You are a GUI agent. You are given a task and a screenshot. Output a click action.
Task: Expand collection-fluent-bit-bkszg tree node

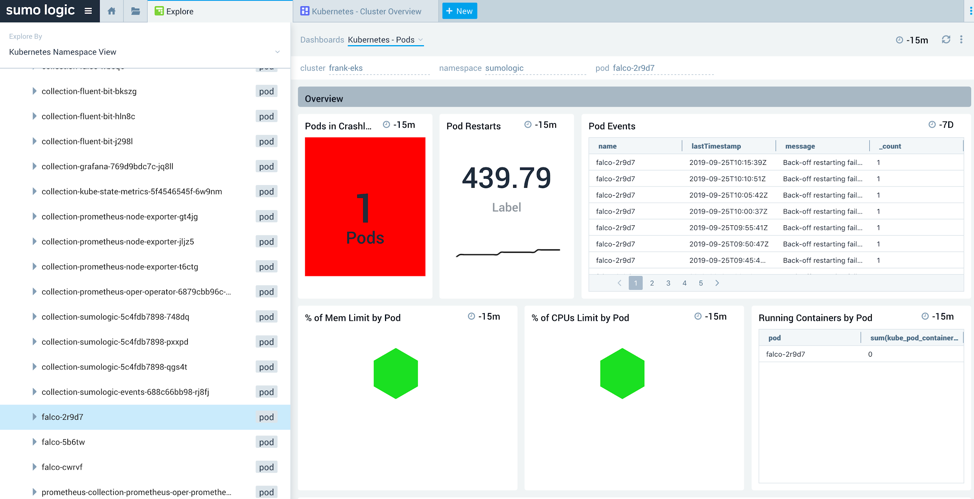click(34, 91)
